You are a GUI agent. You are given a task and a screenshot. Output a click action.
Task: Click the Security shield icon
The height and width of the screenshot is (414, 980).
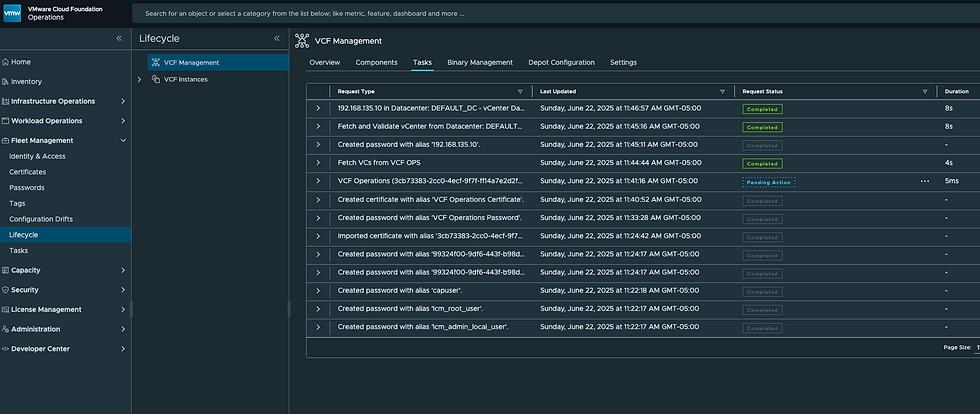click(x=6, y=290)
